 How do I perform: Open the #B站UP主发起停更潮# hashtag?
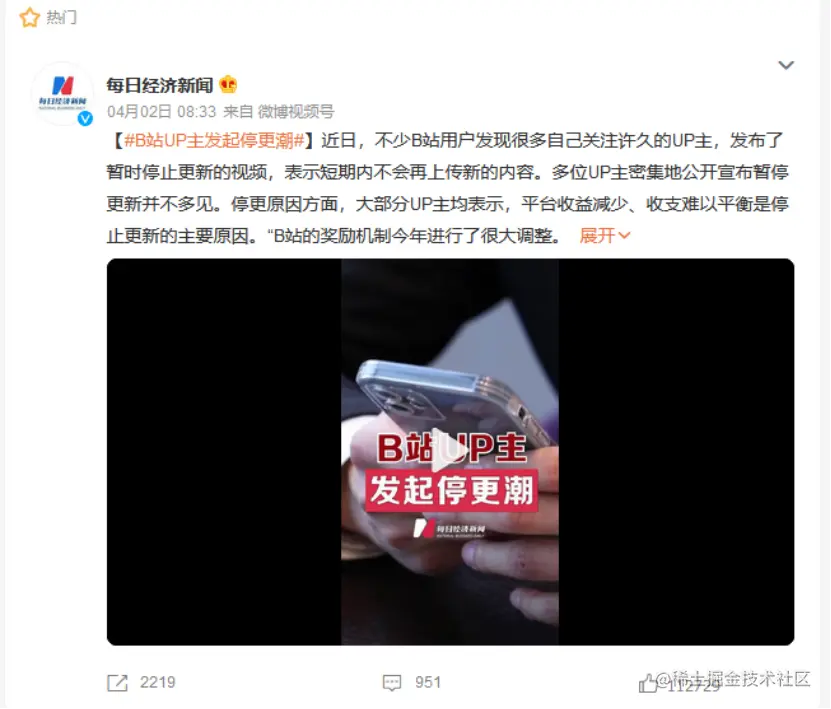[214, 140]
